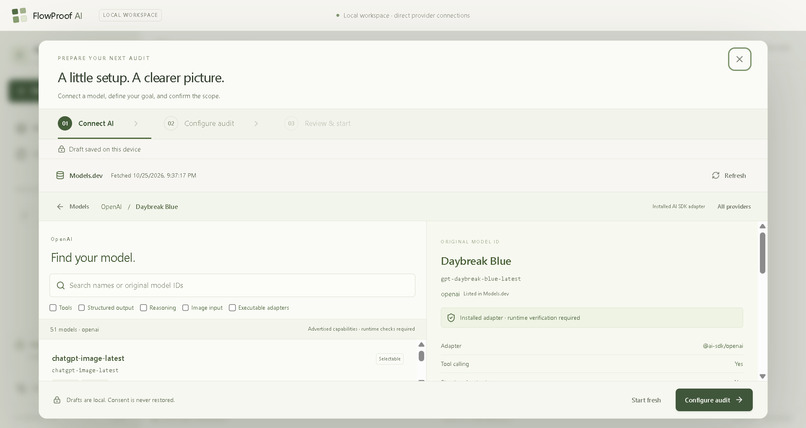Click Installed adapter runtime verification notice
Image resolution: width=806 pixels, height=428 pixels.
pyautogui.click(x=592, y=318)
